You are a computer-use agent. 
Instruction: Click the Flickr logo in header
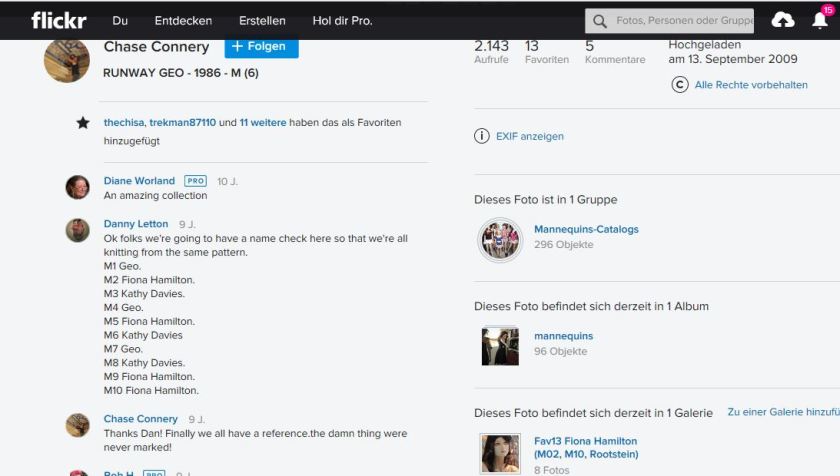[x=58, y=20]
